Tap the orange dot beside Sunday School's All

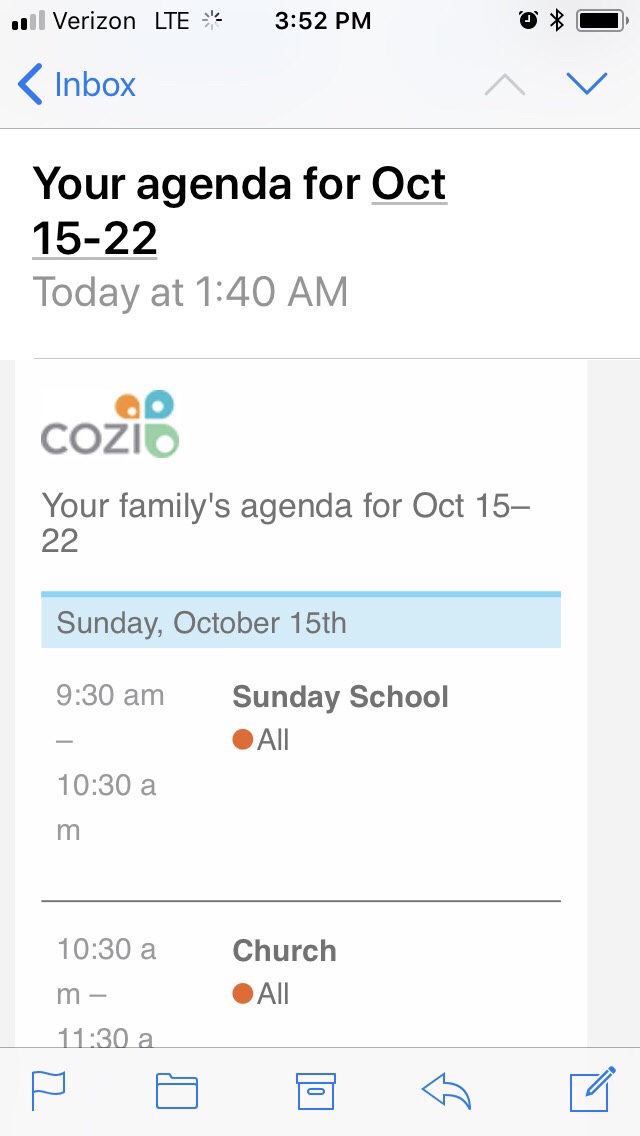tap(242, 740)
